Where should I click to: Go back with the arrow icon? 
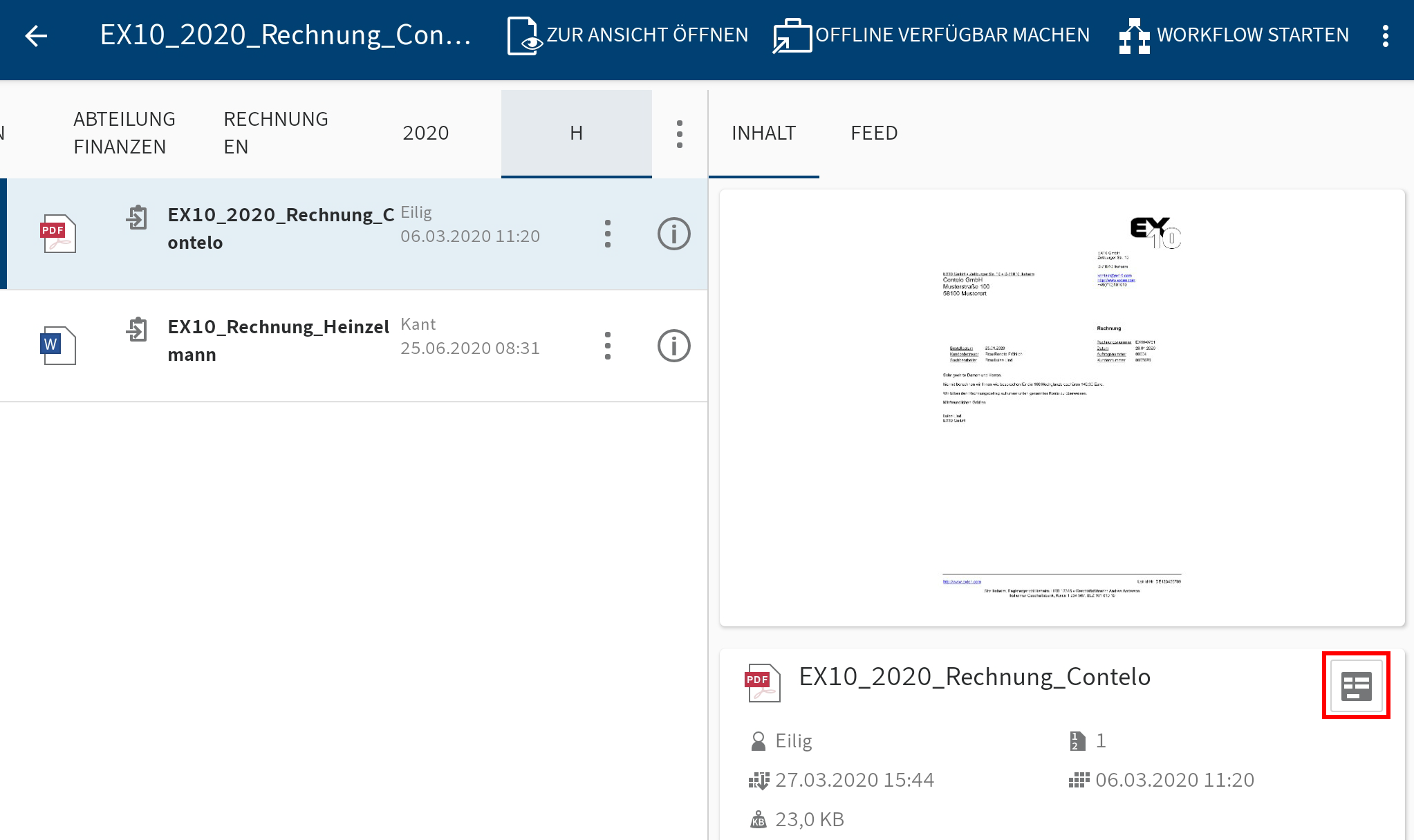click(36, 36)
